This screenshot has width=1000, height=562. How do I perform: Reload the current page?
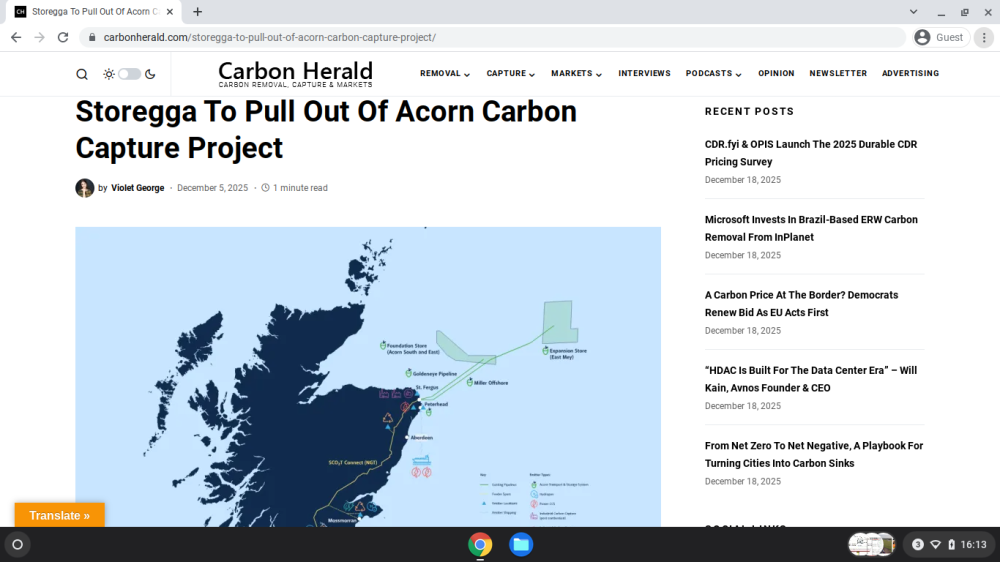pos(62,38)
